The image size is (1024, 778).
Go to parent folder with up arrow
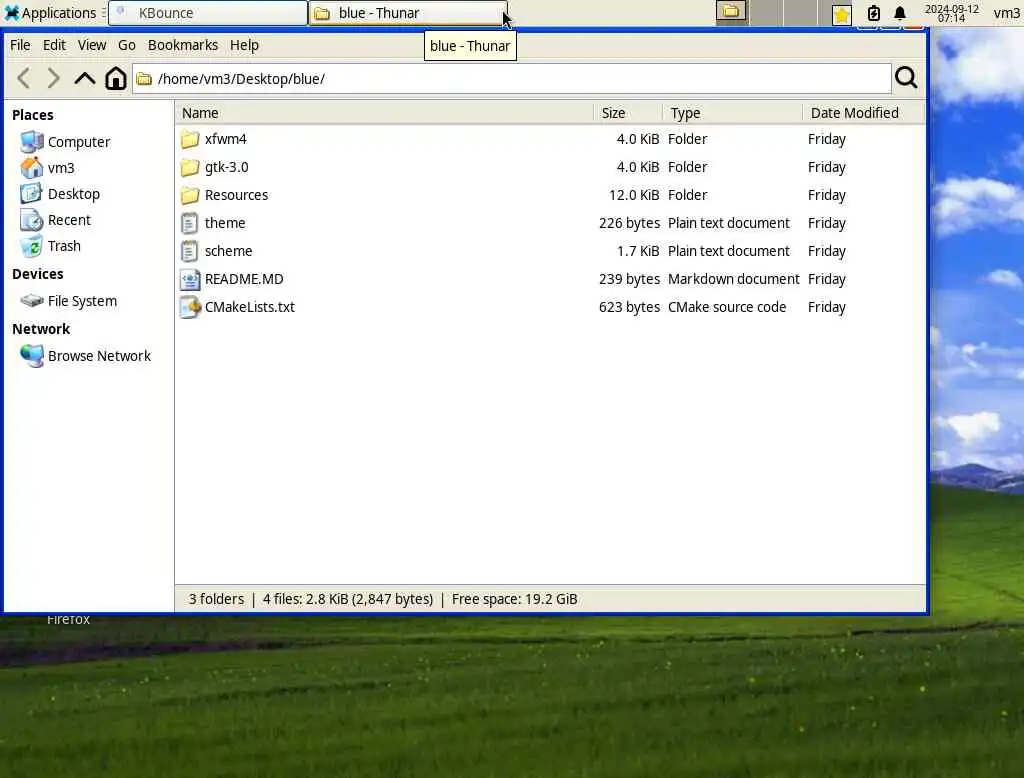(x=85, y=78)
